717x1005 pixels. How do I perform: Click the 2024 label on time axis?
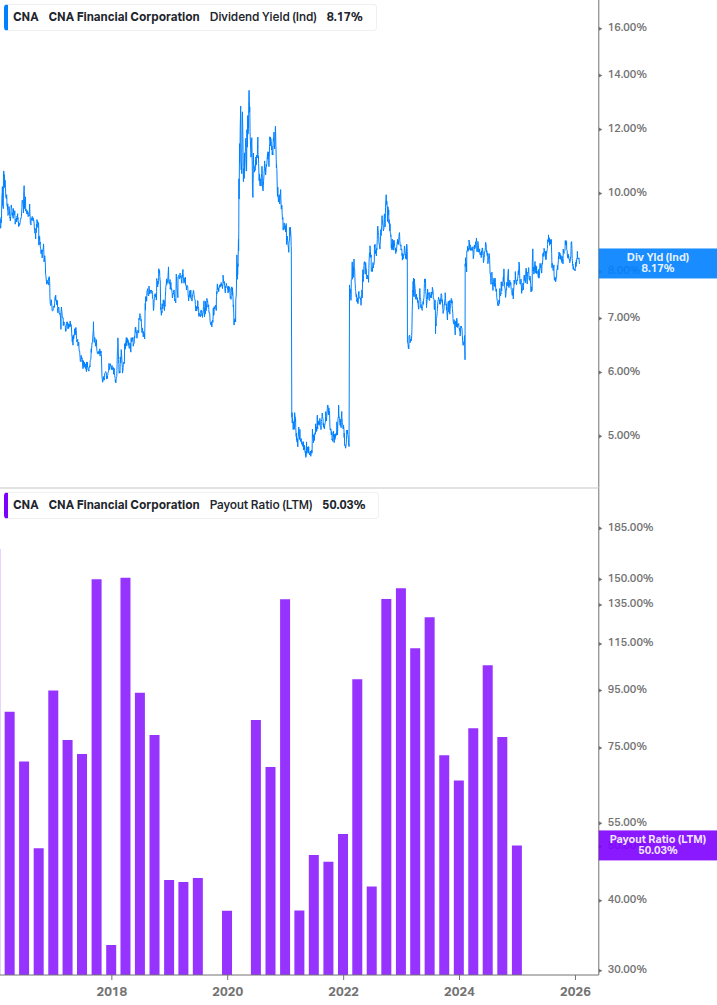pyautogui.click(x=459, y=992)
